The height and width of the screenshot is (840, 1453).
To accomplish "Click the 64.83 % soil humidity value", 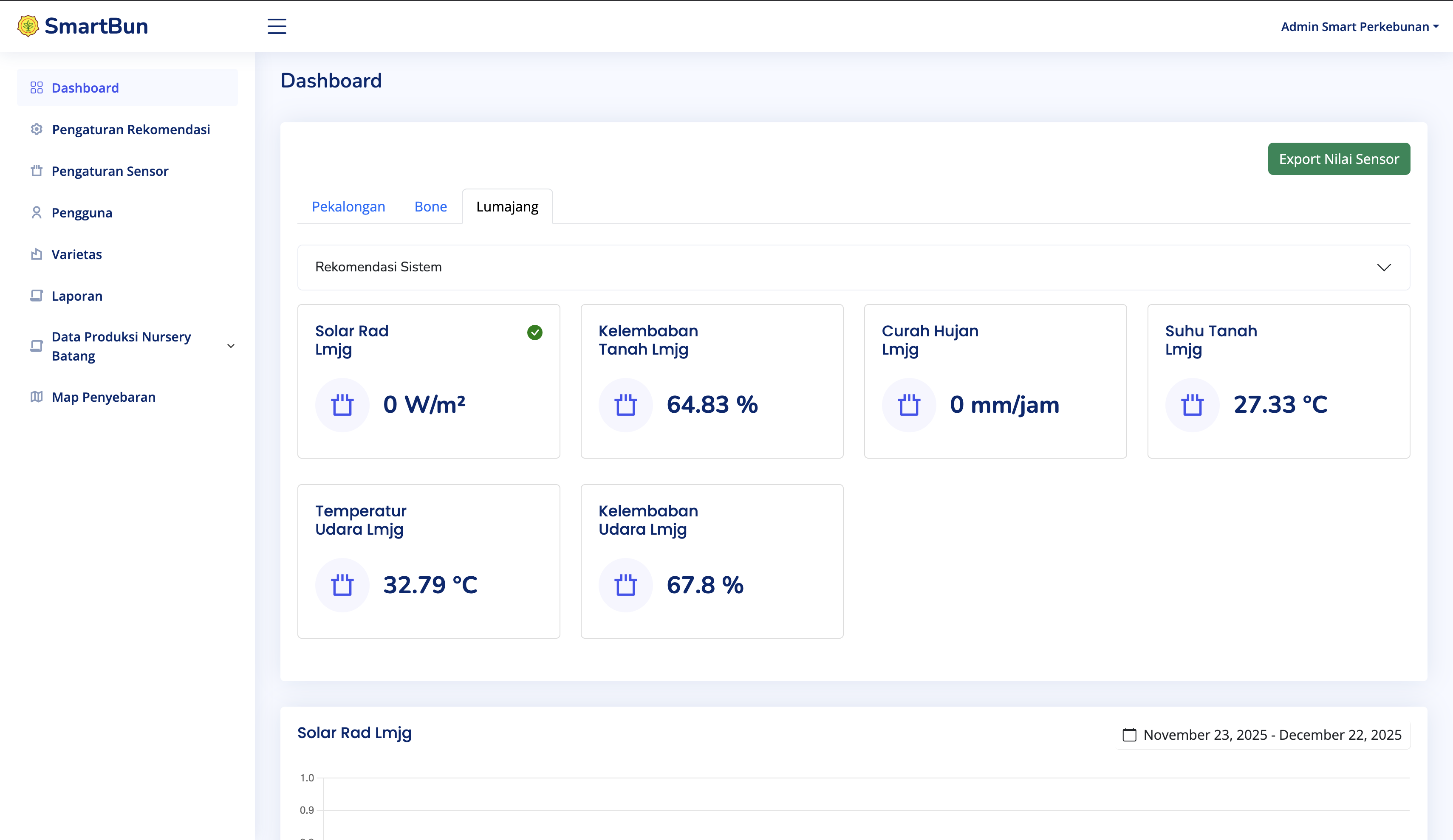I will [712, 405].
